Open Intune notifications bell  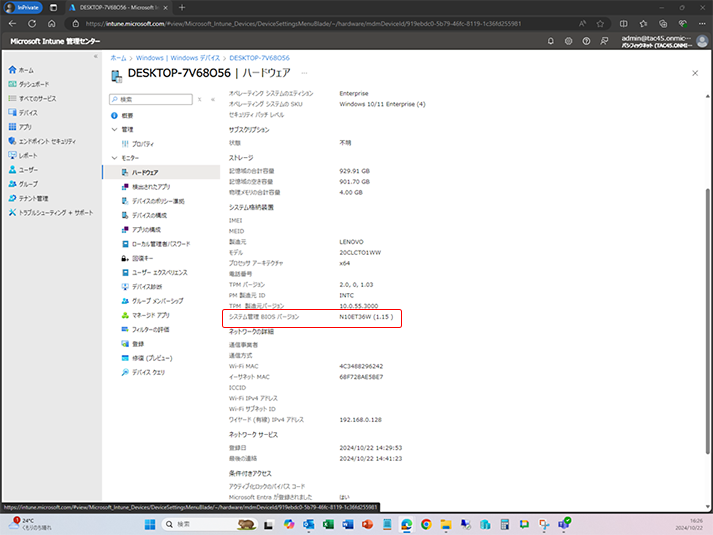pos(551,41)
